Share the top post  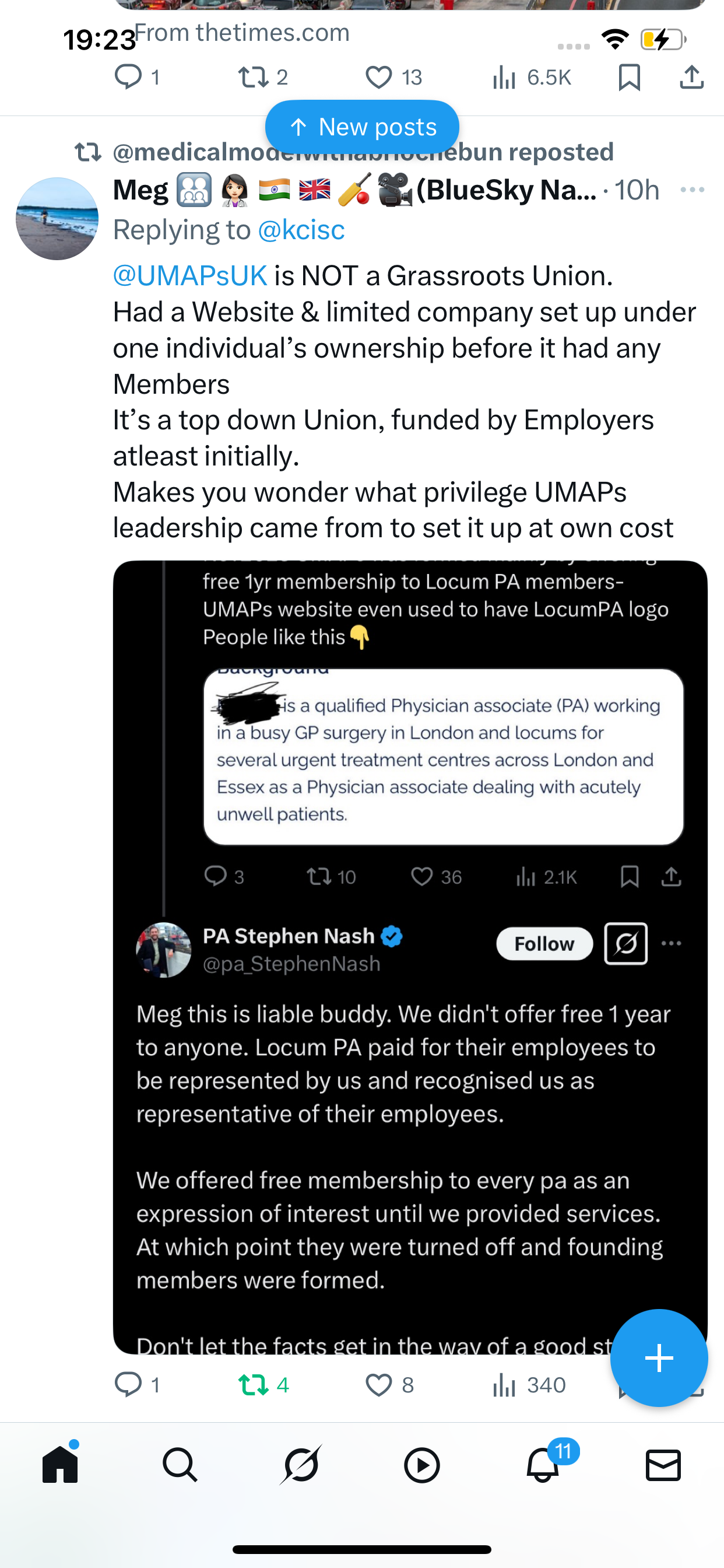click(692, 78)
